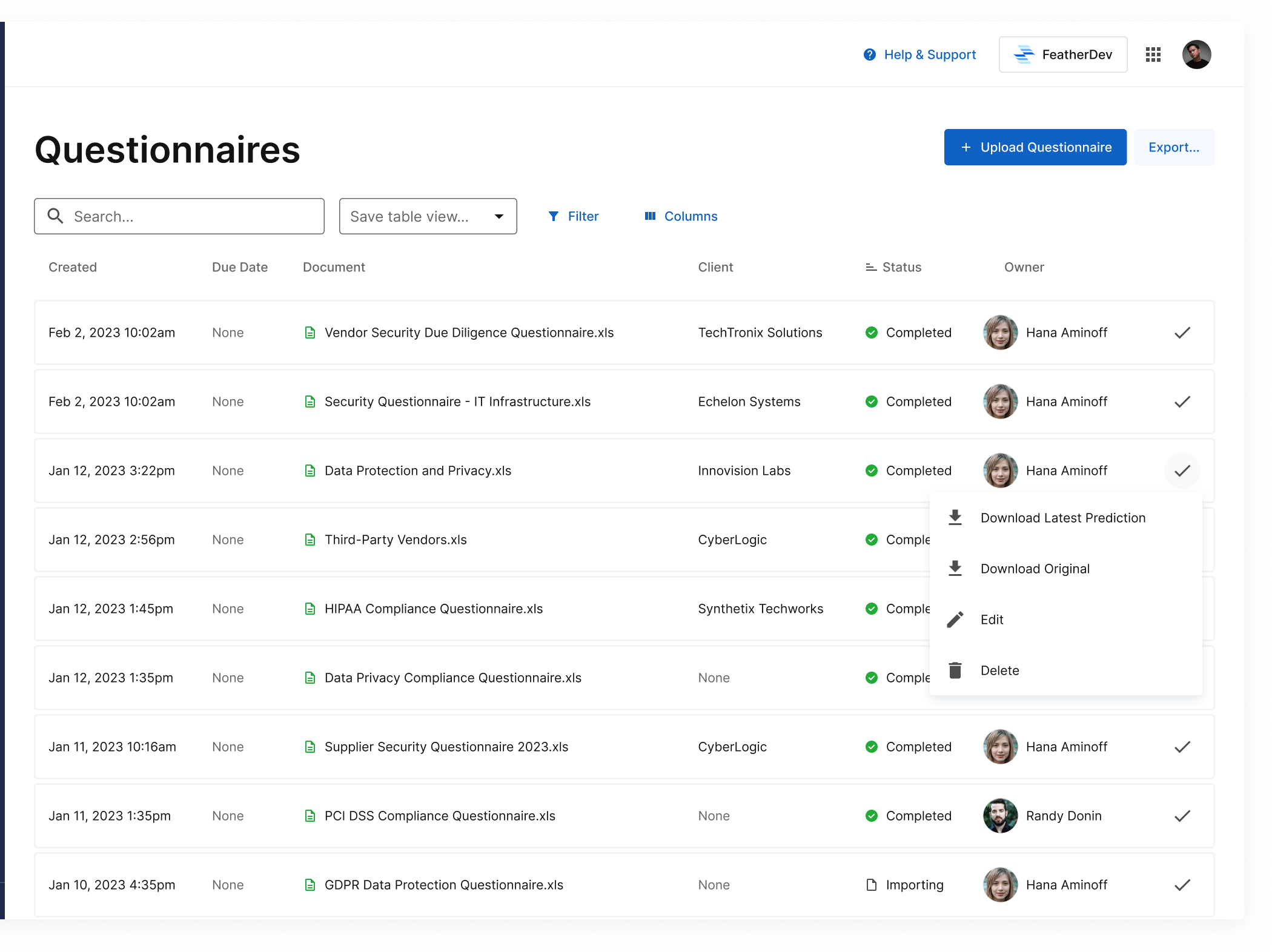
Task: Click the Edit pencil icon
Action: point(955,620)
